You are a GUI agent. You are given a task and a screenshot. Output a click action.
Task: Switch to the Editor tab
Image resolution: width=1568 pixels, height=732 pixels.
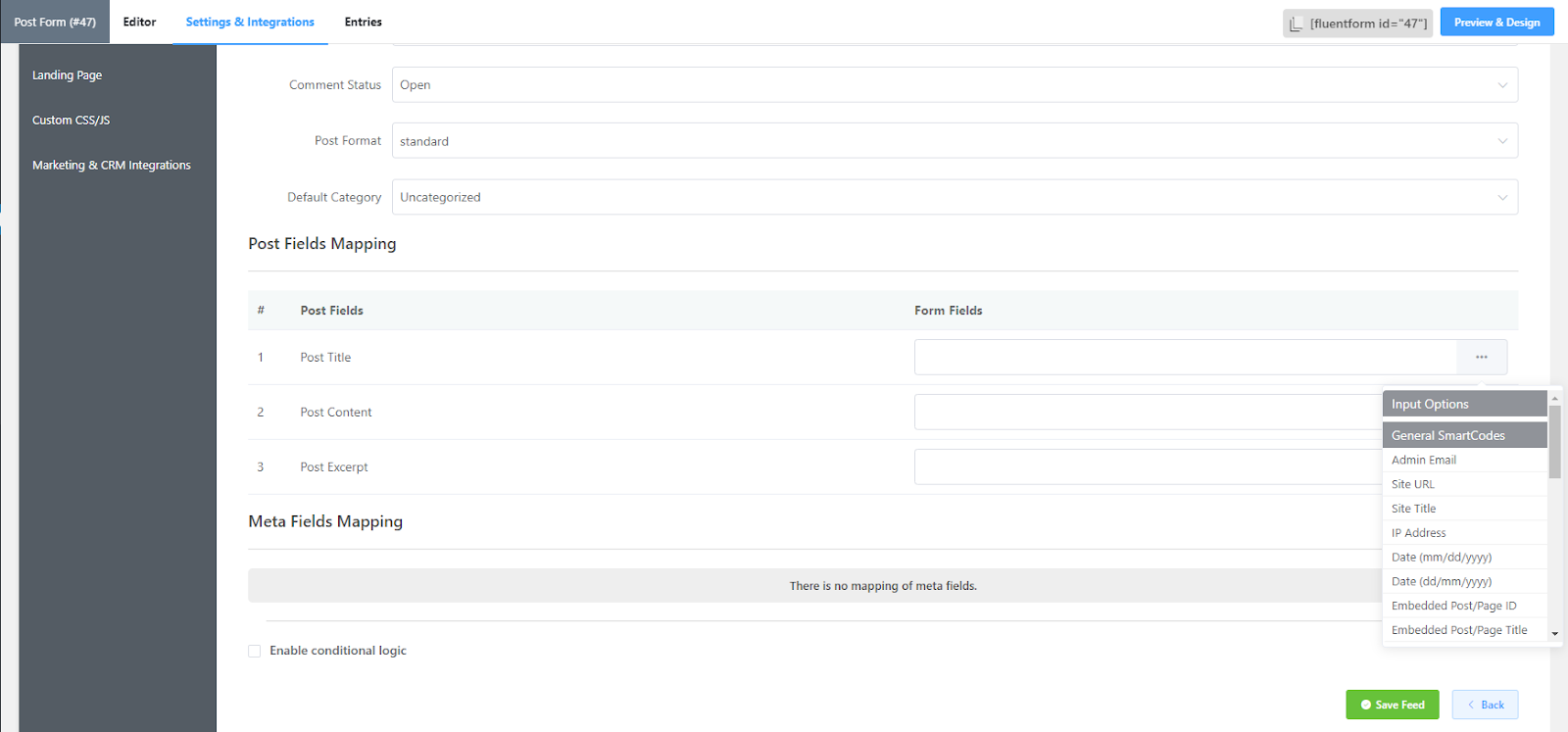(139, 22)
